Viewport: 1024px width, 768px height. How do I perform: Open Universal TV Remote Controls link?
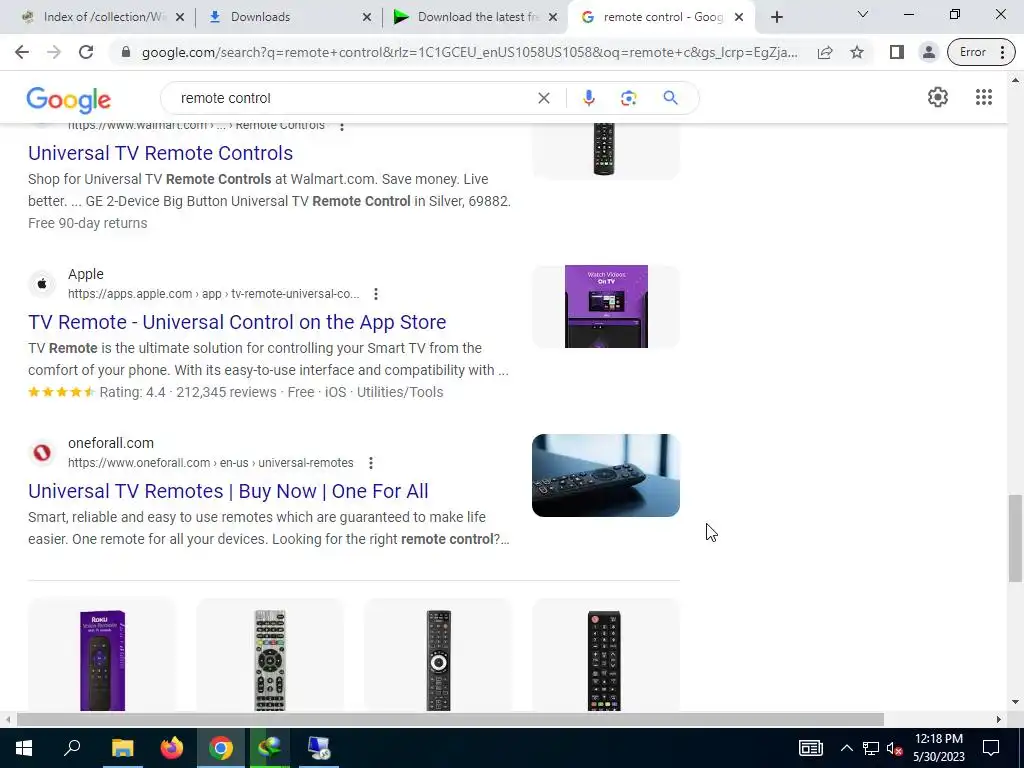point(161,153)
